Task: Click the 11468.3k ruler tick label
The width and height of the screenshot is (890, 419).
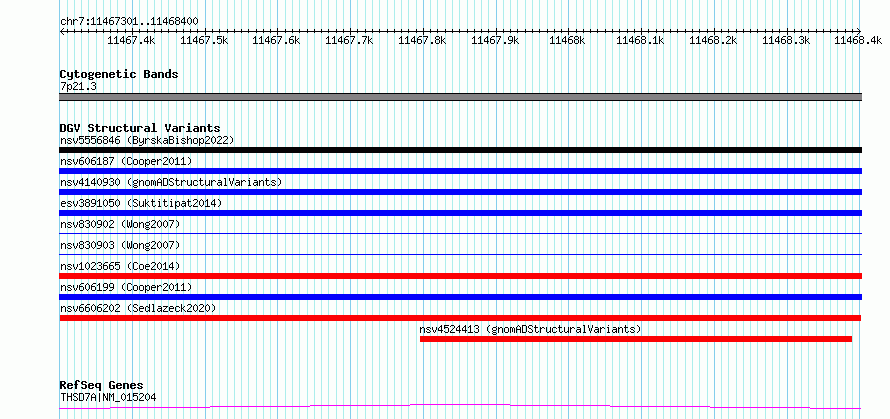Action: [786, 40]
